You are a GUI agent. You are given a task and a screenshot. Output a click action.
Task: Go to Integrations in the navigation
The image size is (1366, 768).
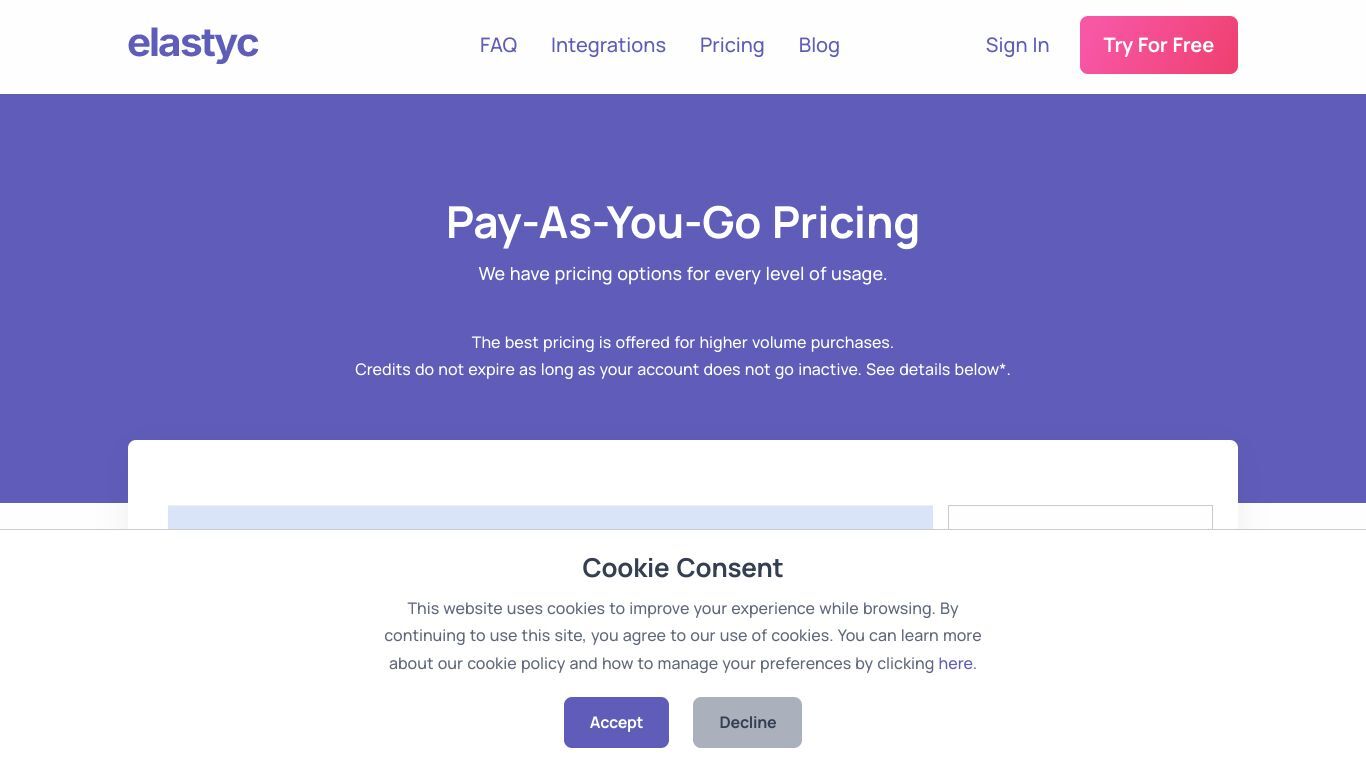pos(608,45)
